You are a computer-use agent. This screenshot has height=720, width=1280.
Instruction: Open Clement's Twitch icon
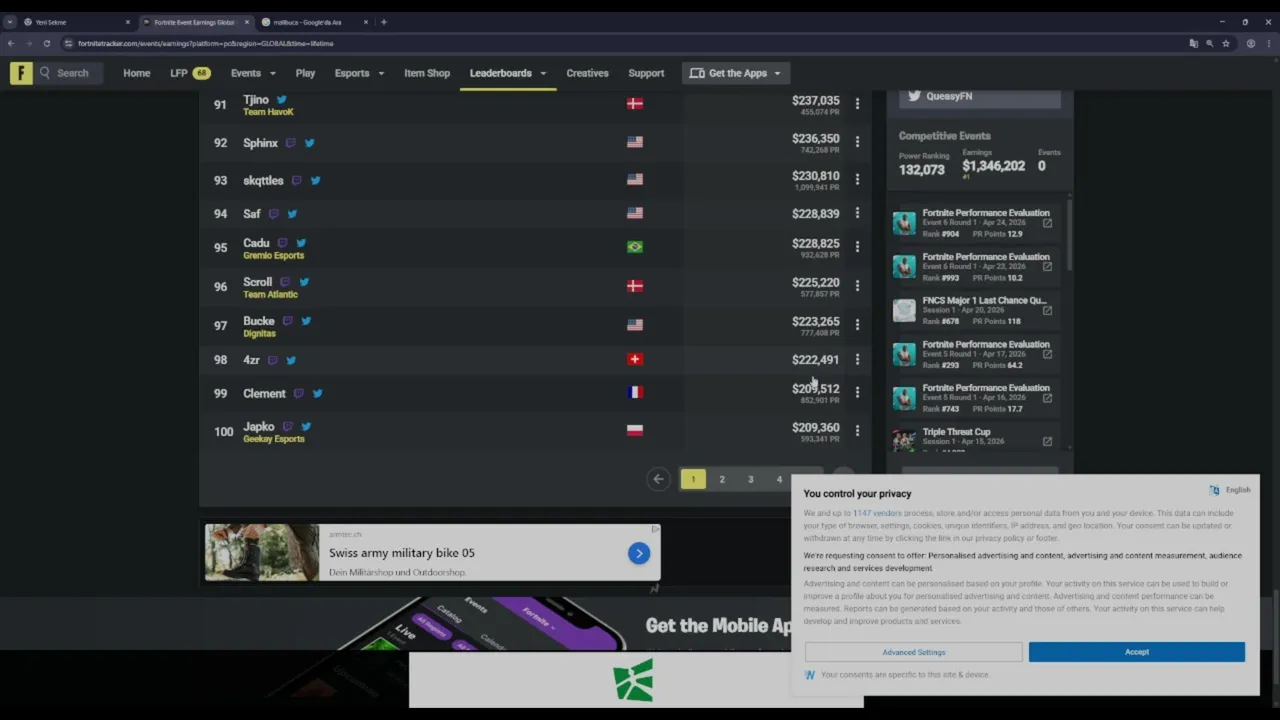pos(298,394)
